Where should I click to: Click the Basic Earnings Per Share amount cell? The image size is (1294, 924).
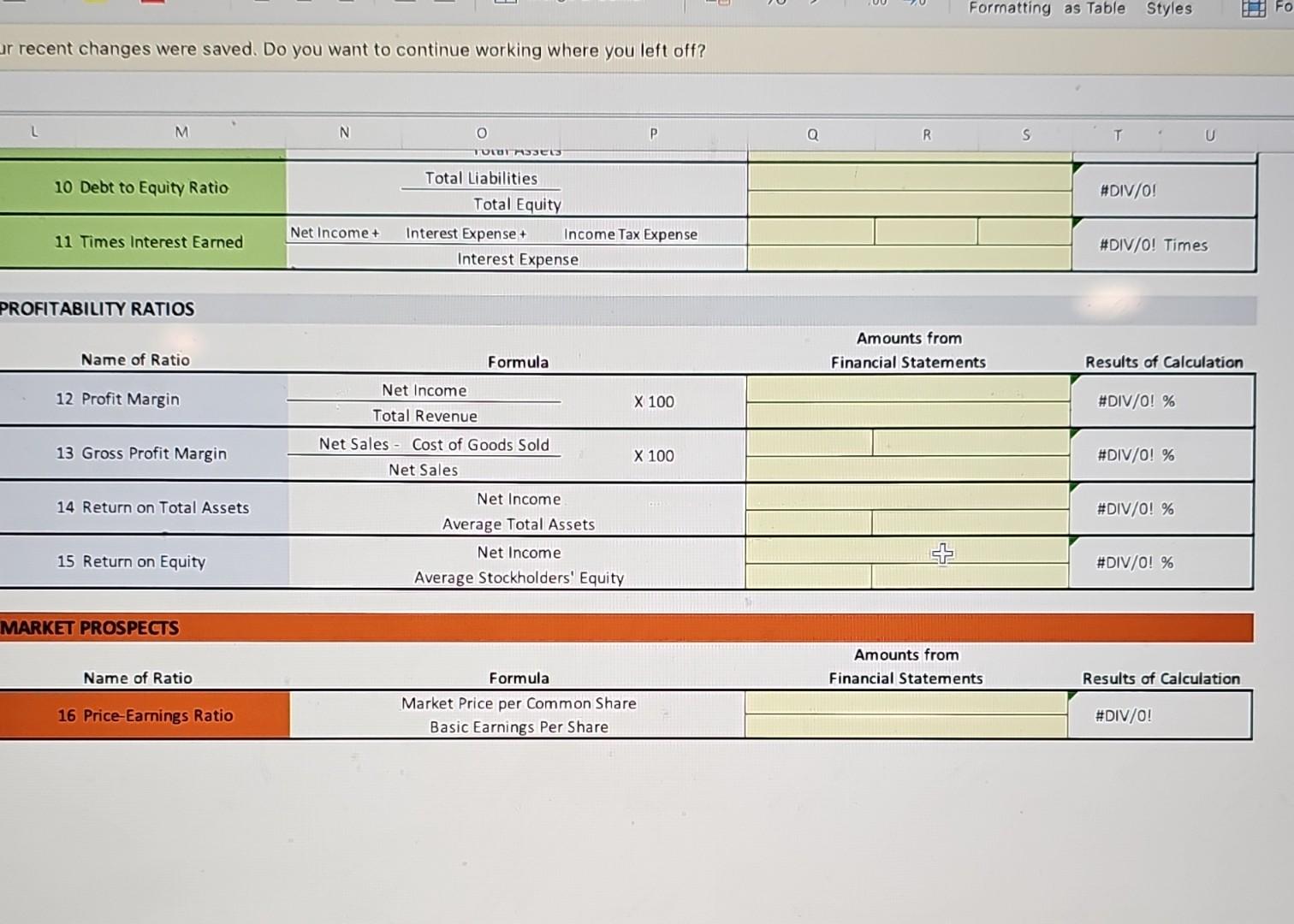pyautogui.click(x=906, y=726)
